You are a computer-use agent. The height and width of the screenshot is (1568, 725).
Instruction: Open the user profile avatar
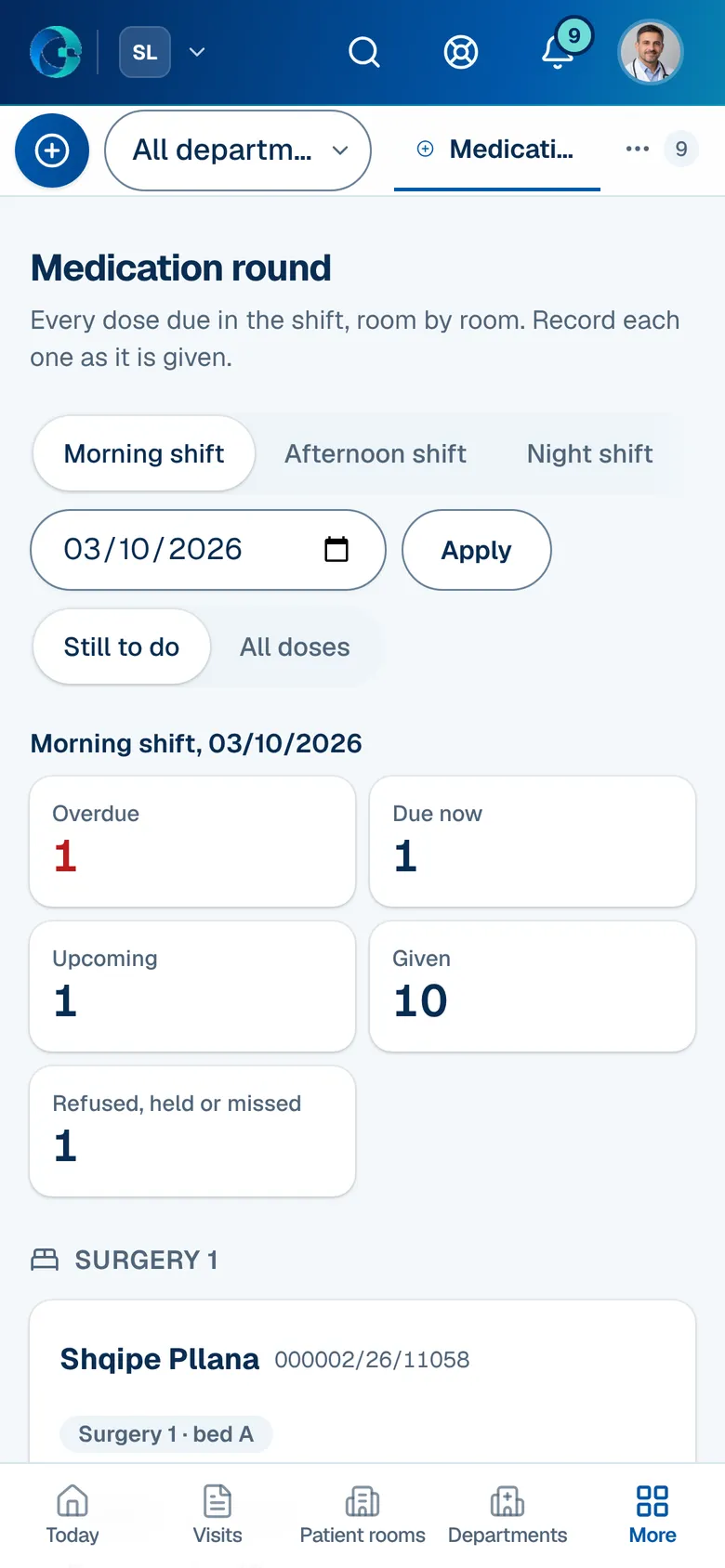651,52
